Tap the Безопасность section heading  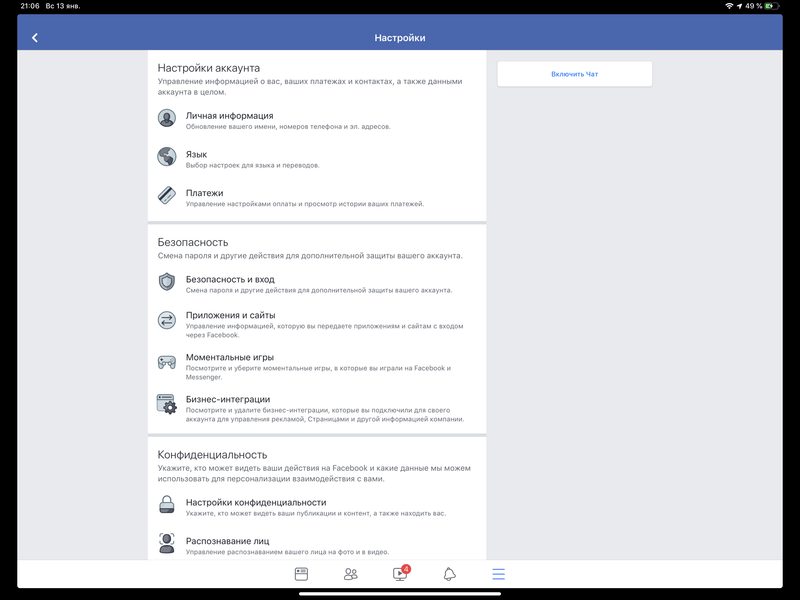pos(193,242)
